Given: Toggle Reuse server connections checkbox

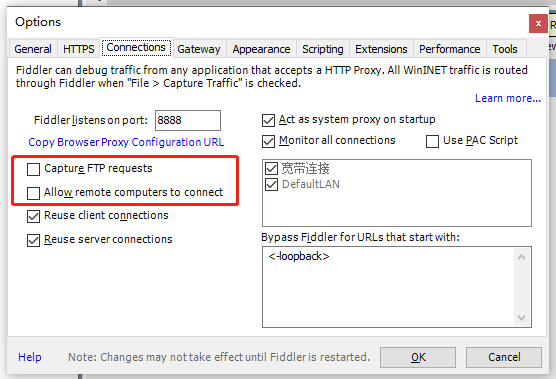Looking at the screenshot, I should click(33, 240).
